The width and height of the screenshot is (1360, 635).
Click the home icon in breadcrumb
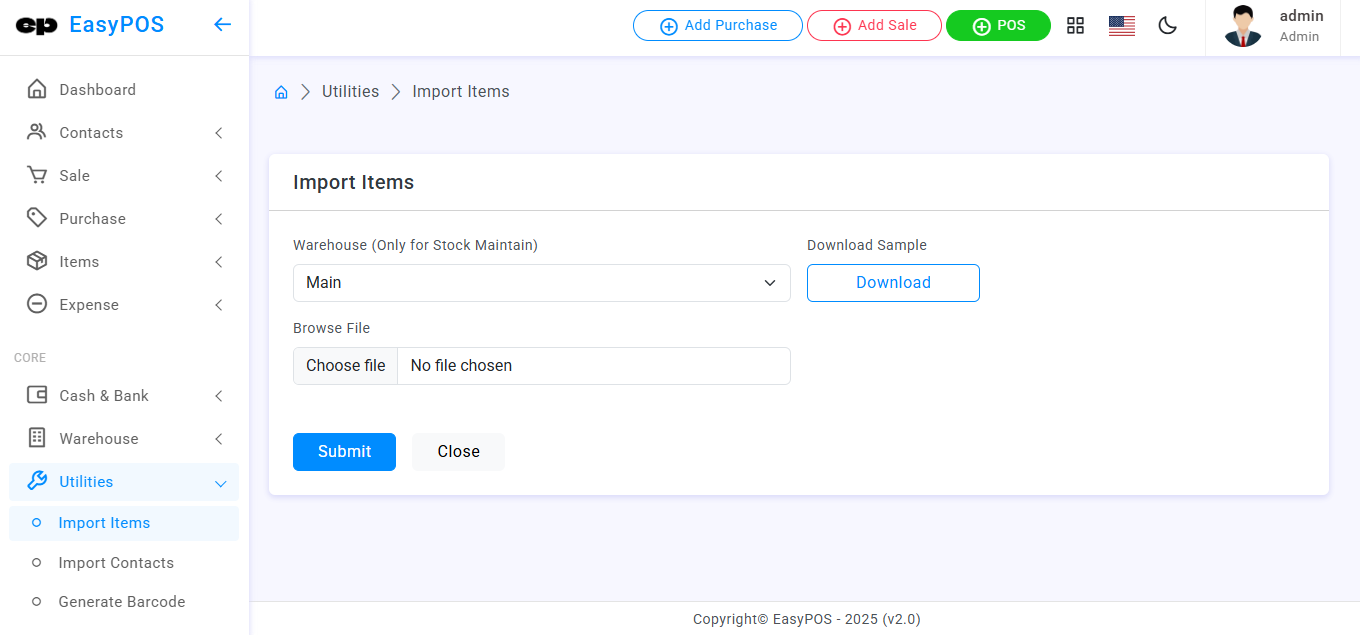[281, 92]
